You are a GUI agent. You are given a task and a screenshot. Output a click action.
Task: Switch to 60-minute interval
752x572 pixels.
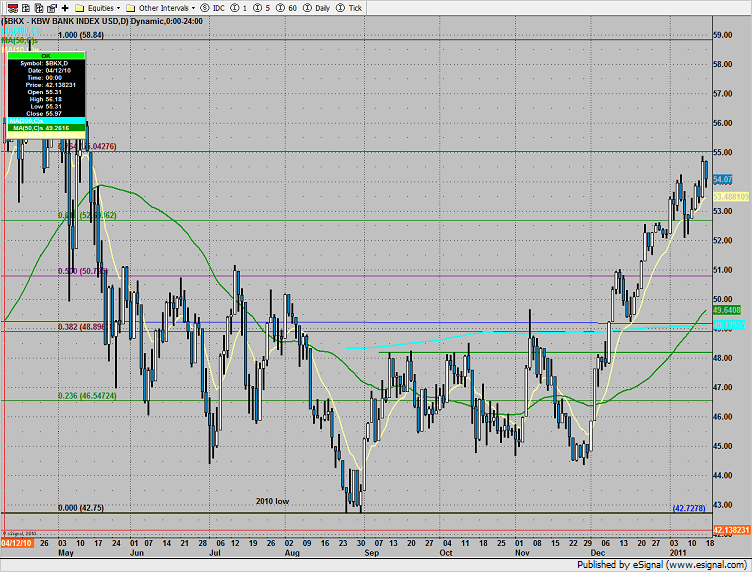(x=287, y=8)
